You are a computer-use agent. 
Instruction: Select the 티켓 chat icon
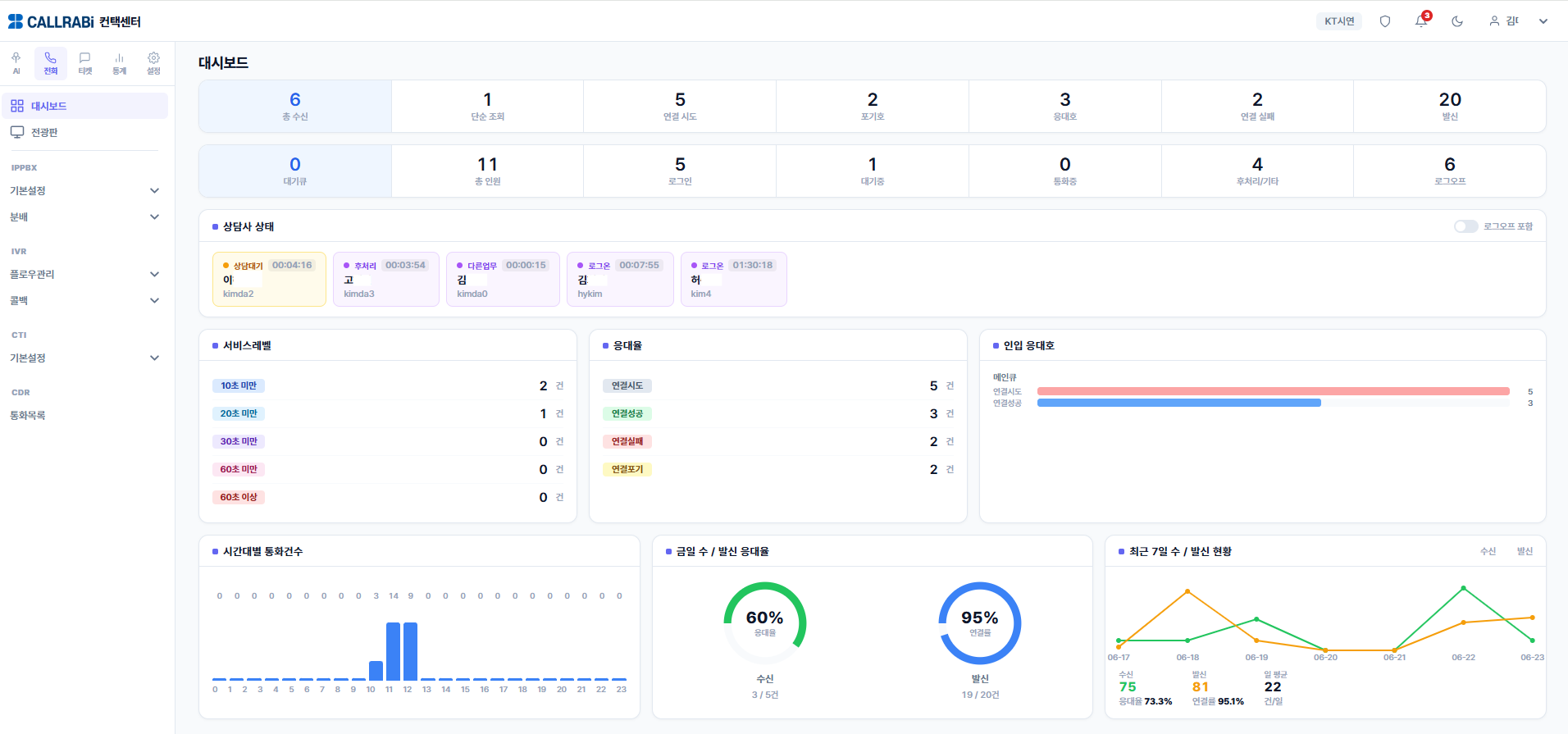coord(84,63)
